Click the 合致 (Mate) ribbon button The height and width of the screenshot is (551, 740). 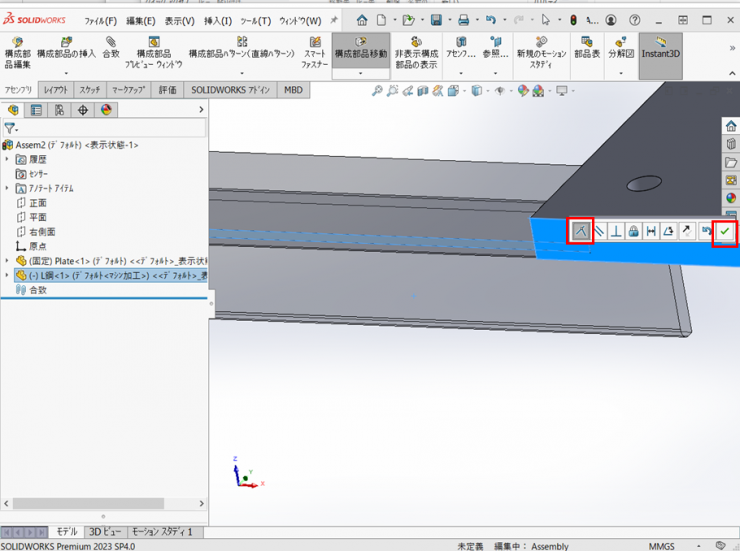click(111, 48)
